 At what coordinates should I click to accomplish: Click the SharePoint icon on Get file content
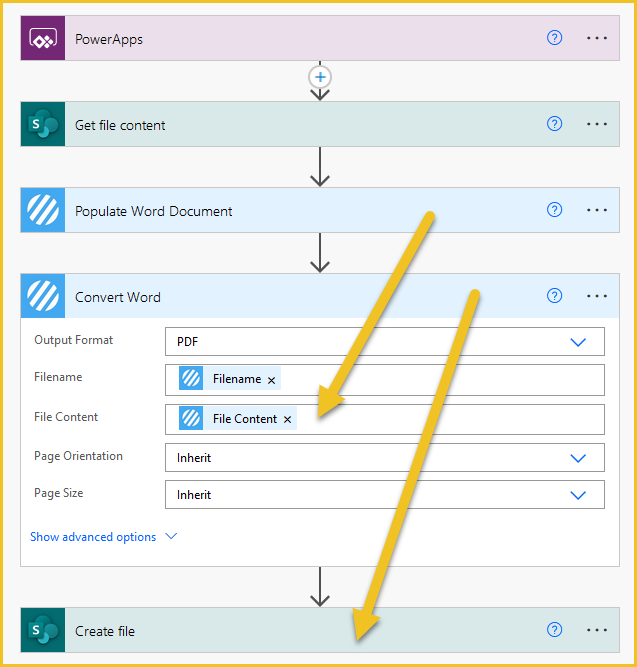pyautogui.click(x=43, y=124)
